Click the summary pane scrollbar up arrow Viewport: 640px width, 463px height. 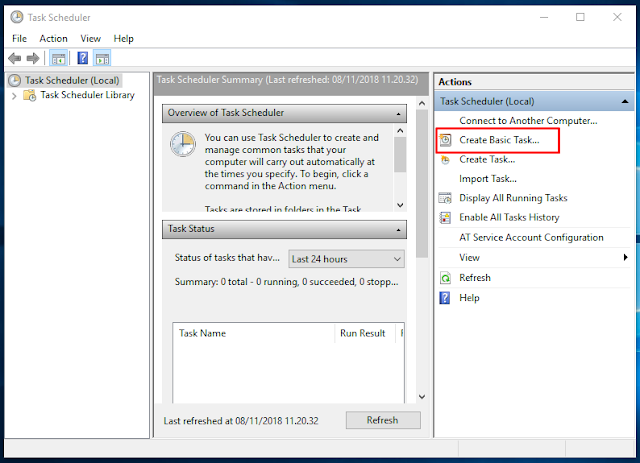422,103
